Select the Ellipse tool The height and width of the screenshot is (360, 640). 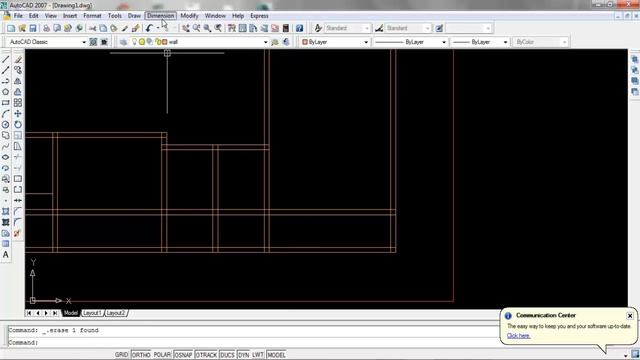(x=6, y=157)
